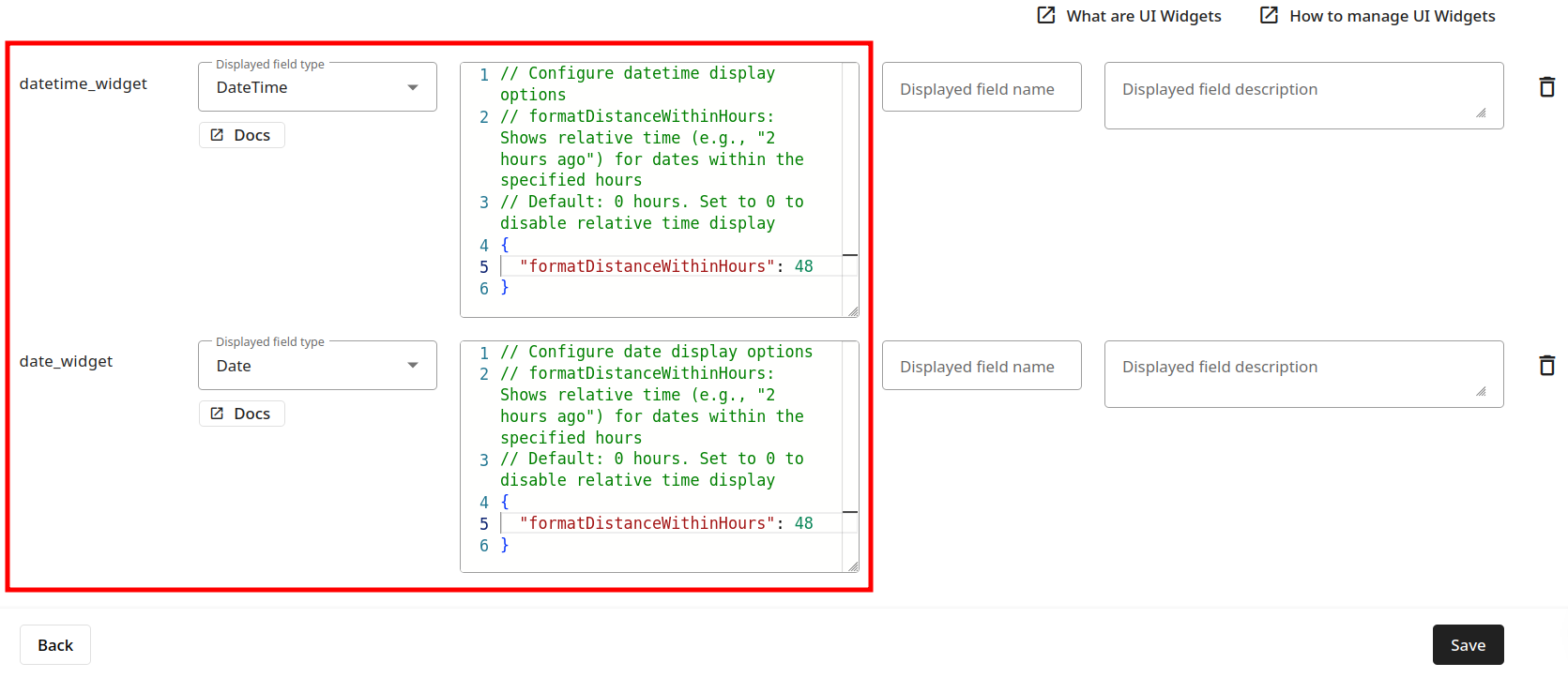Expand the DateTime field type dropdown
Screen dimensions: 1568x678
[x=317, y=87]
